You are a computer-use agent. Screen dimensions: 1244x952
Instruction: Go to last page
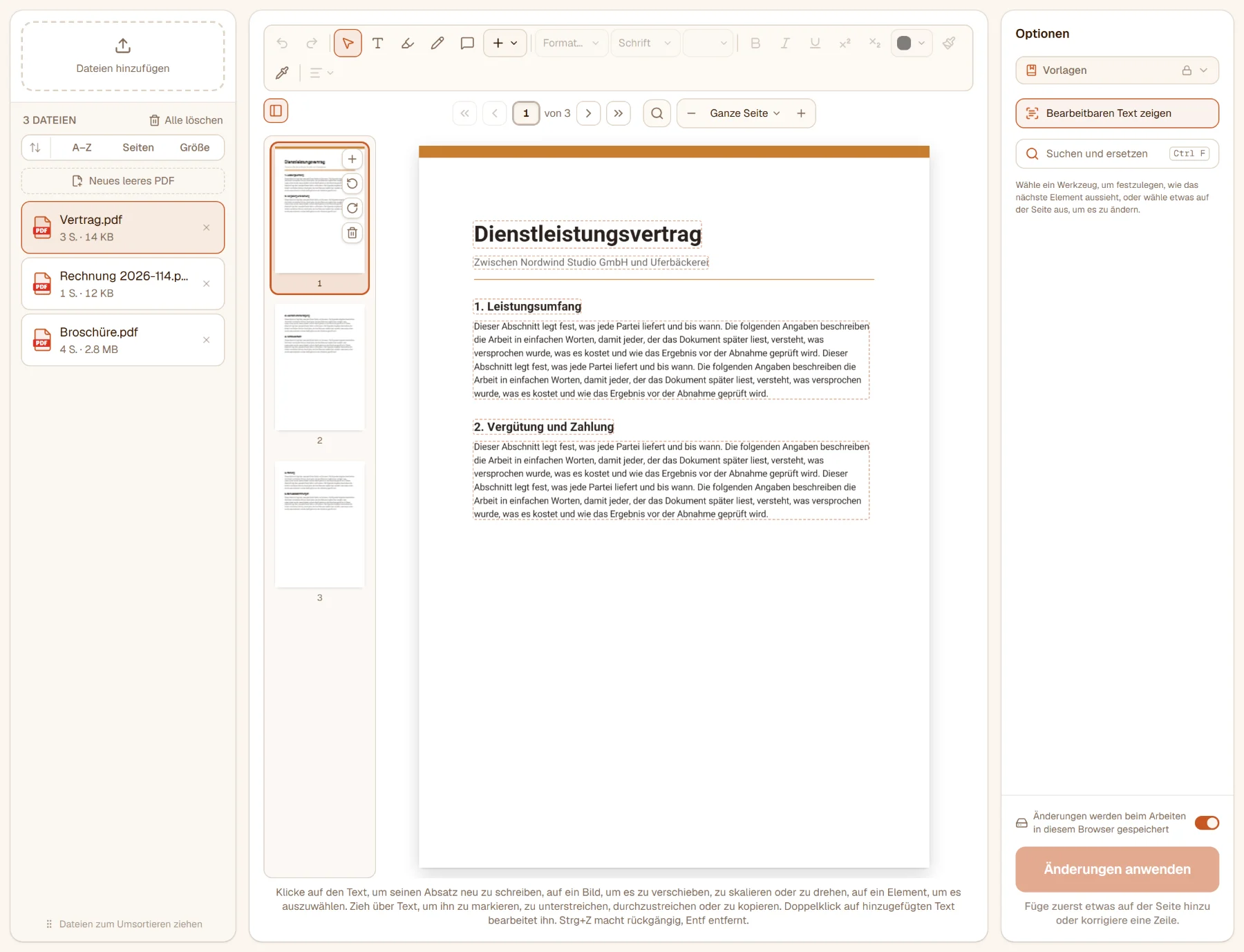pos(619,113)
